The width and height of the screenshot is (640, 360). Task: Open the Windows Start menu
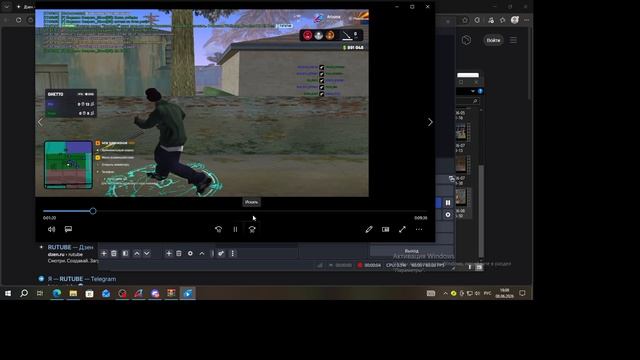tap(8, 293)
